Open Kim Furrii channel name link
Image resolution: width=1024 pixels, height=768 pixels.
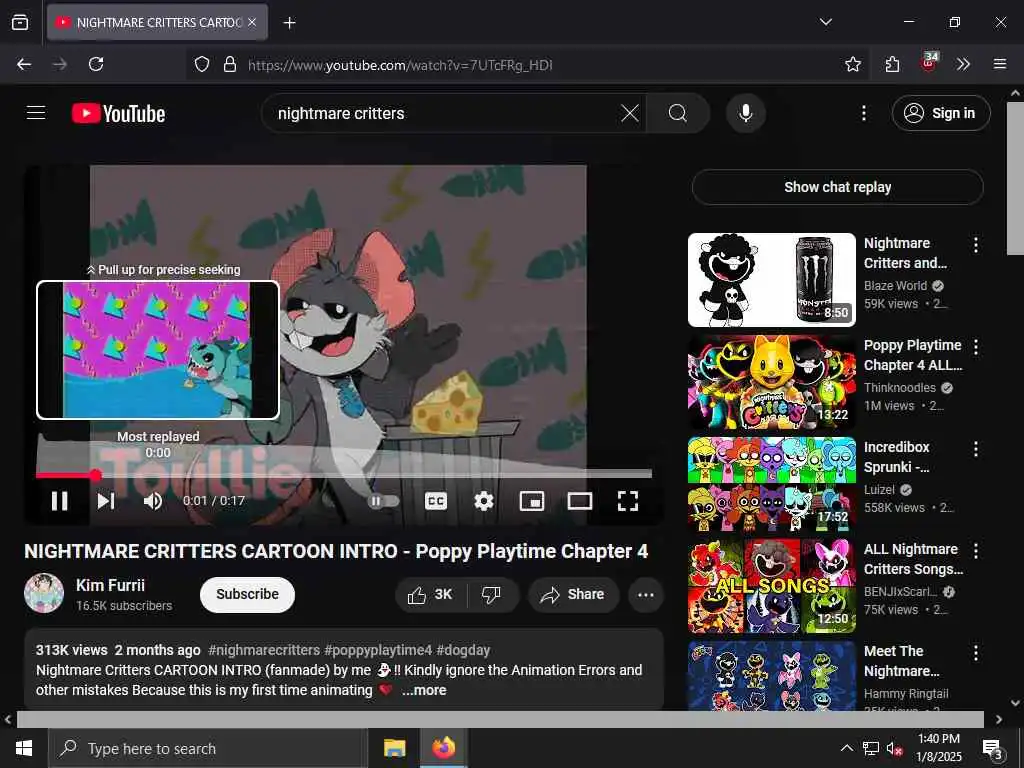point(110,585)
